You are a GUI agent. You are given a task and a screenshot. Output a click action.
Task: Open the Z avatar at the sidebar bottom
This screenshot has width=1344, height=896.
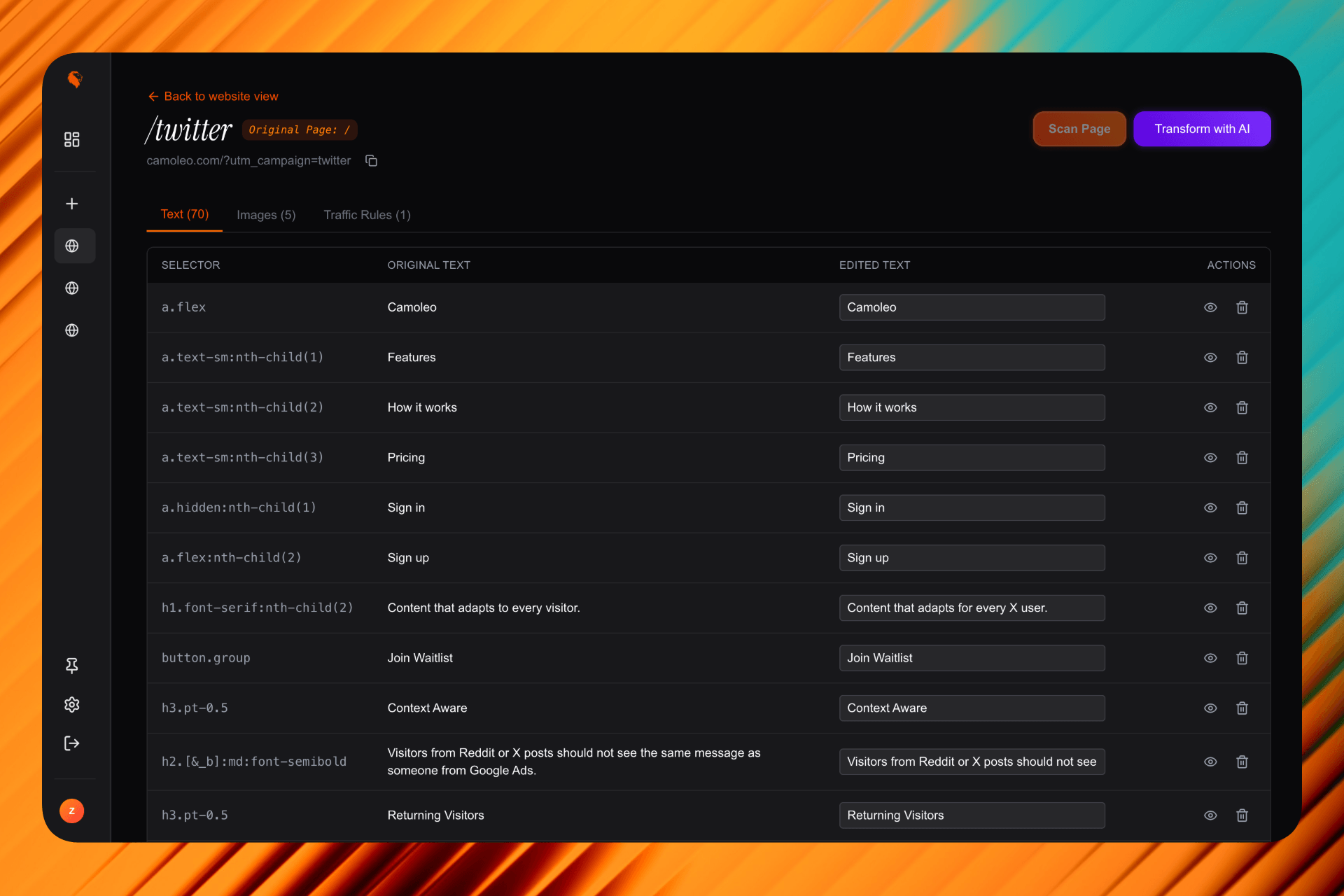(71, 811)
